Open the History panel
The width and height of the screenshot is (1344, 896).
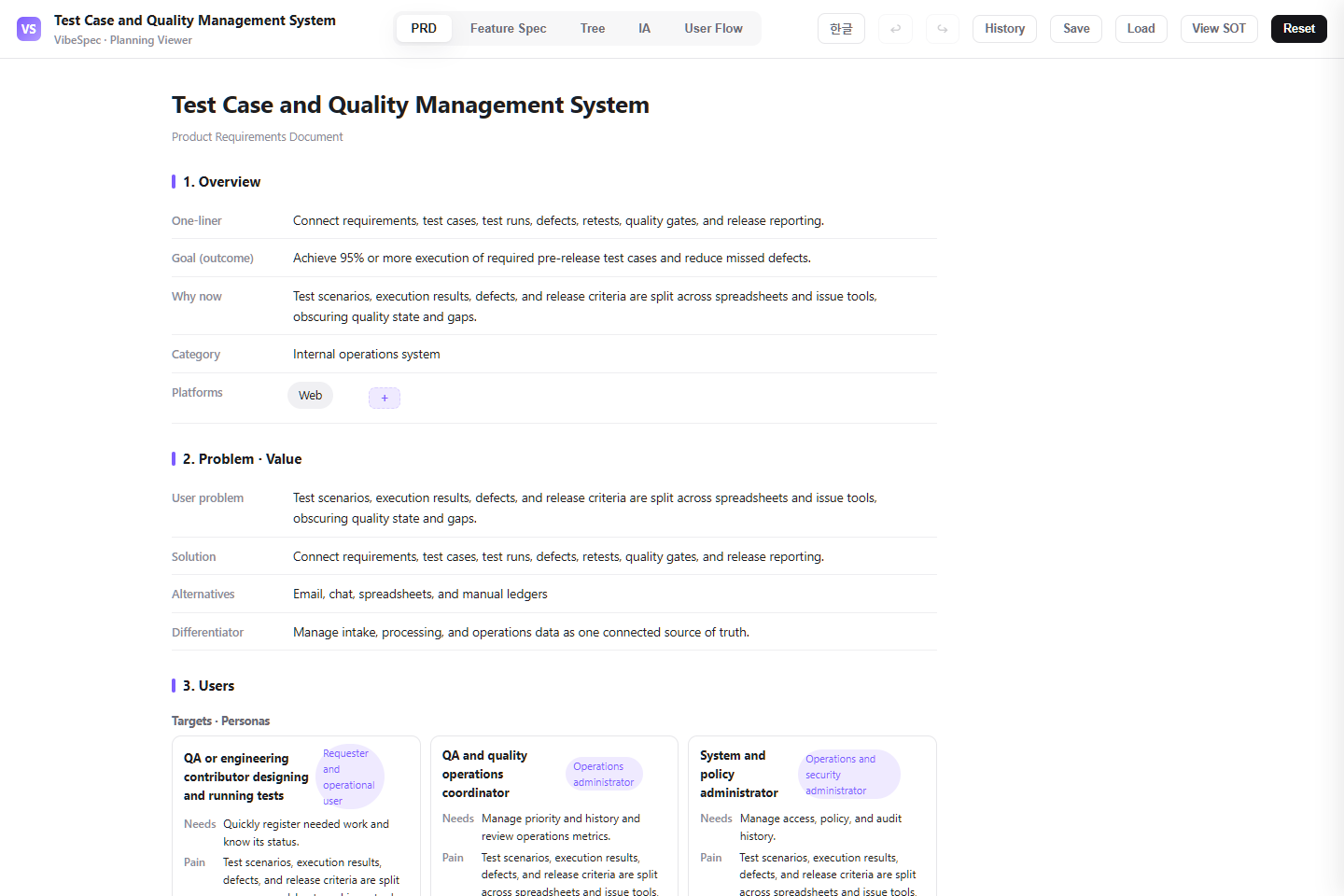(1004, 29)
